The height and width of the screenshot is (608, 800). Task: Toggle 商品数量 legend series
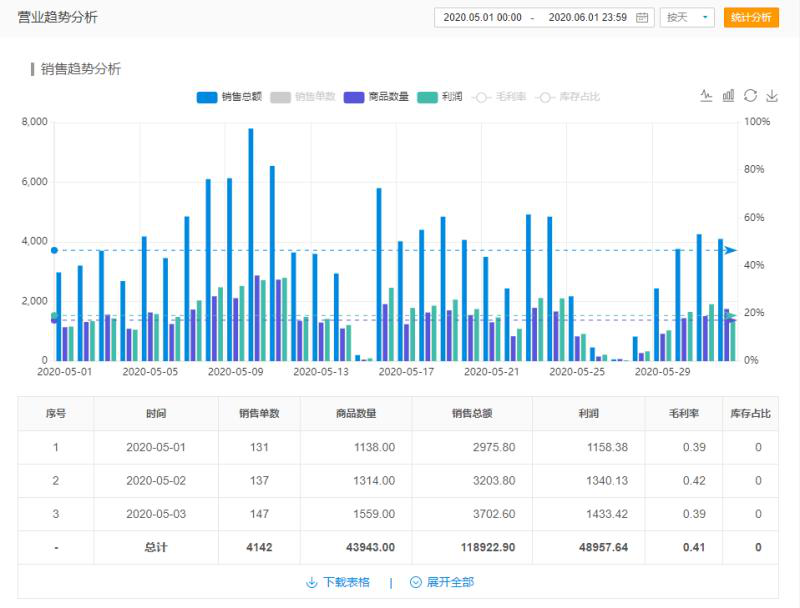tap(376, 96)
